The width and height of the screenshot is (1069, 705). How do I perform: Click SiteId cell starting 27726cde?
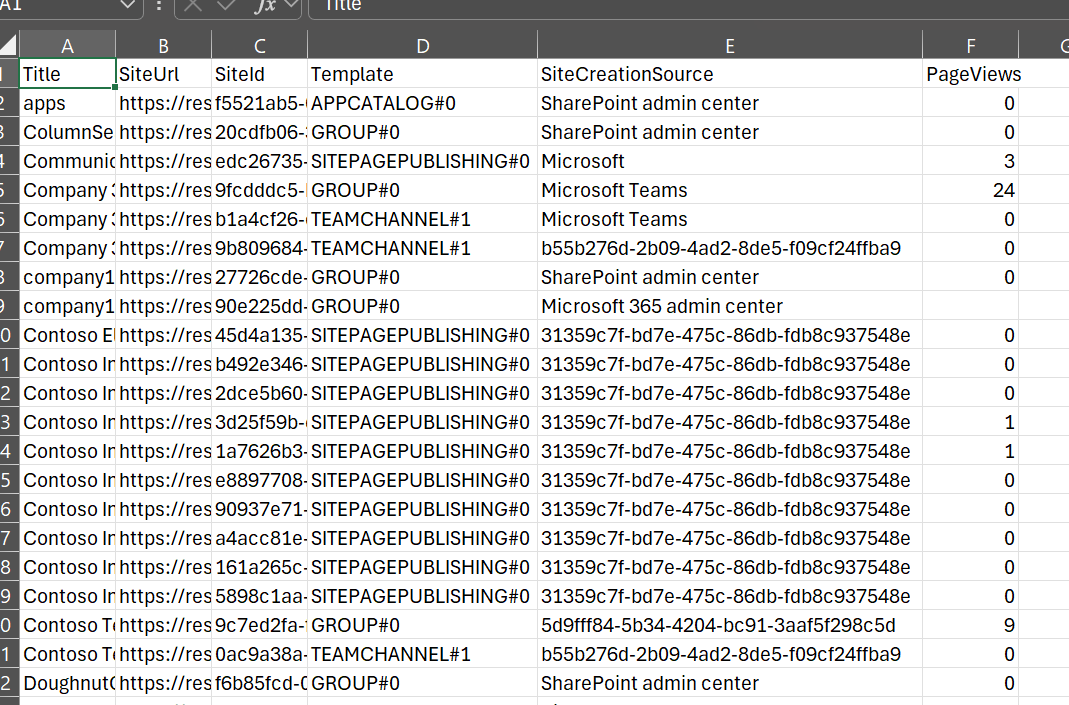(x=260, y=277)
